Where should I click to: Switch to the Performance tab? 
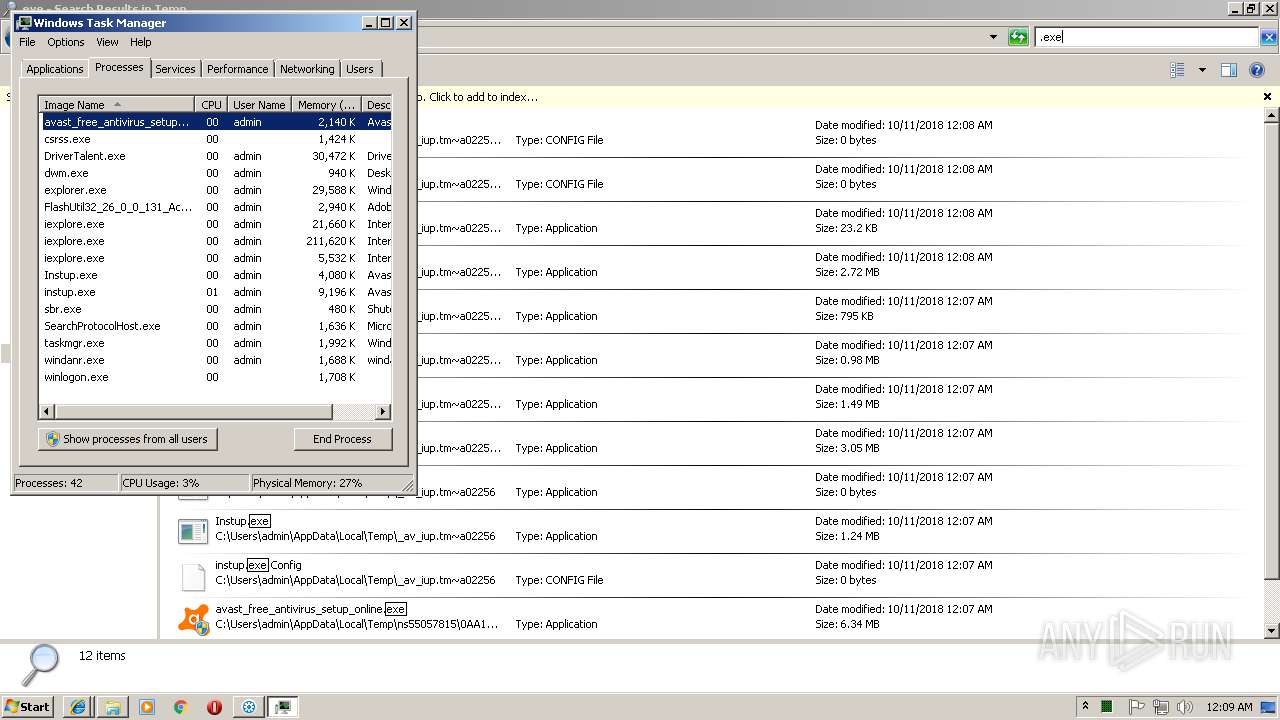click(237, 69)
